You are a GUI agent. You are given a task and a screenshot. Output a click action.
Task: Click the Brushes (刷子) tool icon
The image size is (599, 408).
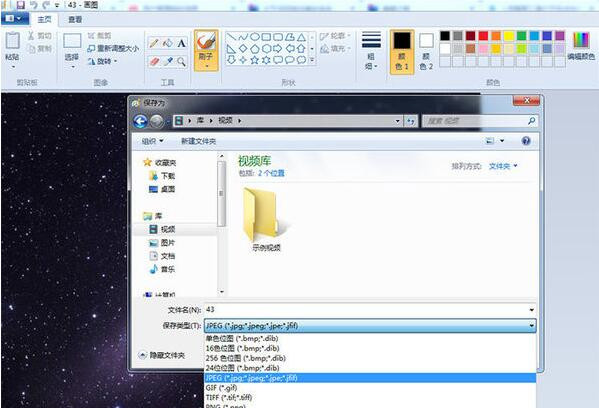(206, 41)
